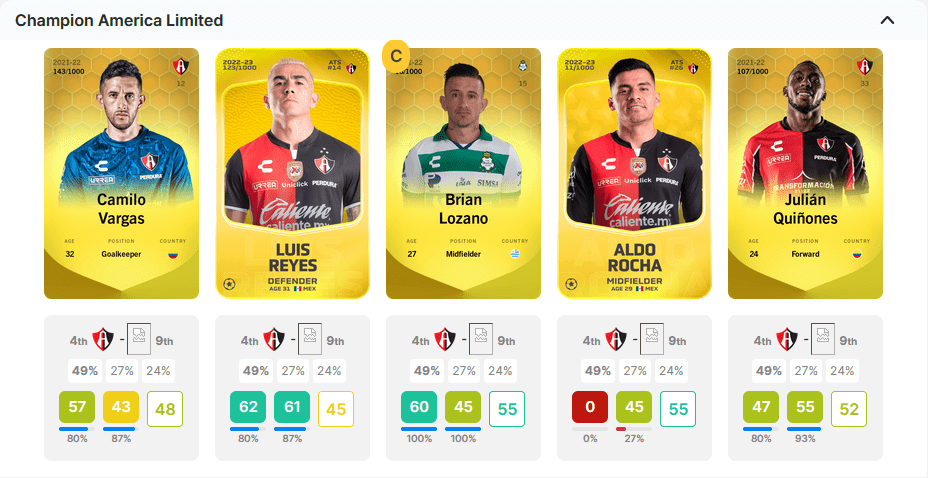Viewport: 928px width, 478px height.
Task: Click the 49% win probability under Brian Lozano
Action: [x=427, y=371]
